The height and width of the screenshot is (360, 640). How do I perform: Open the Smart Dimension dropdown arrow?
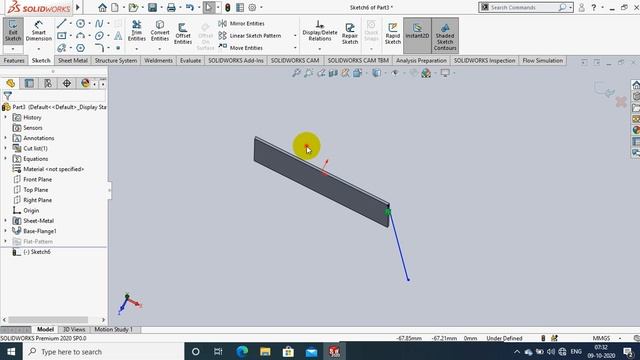(39, 49)
